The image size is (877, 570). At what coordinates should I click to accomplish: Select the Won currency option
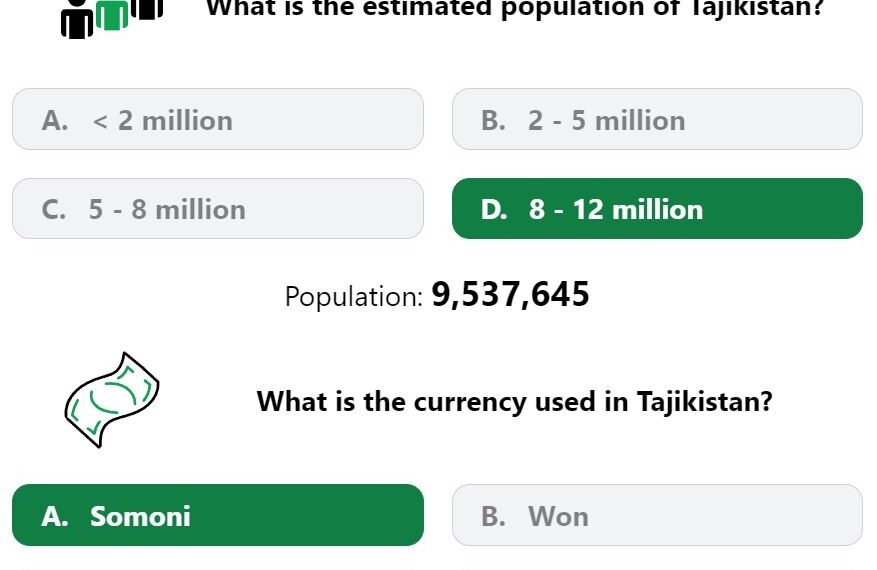(x=657, y=515)
